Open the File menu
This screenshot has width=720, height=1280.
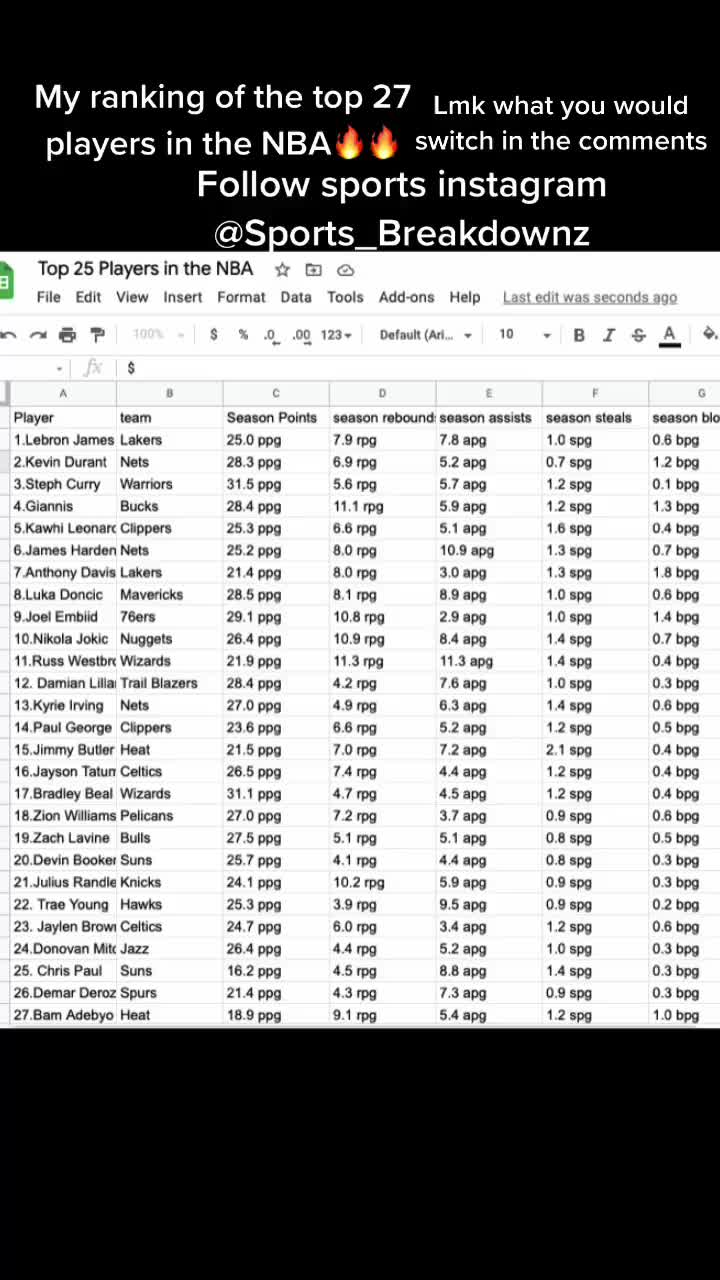pos(48,297)
